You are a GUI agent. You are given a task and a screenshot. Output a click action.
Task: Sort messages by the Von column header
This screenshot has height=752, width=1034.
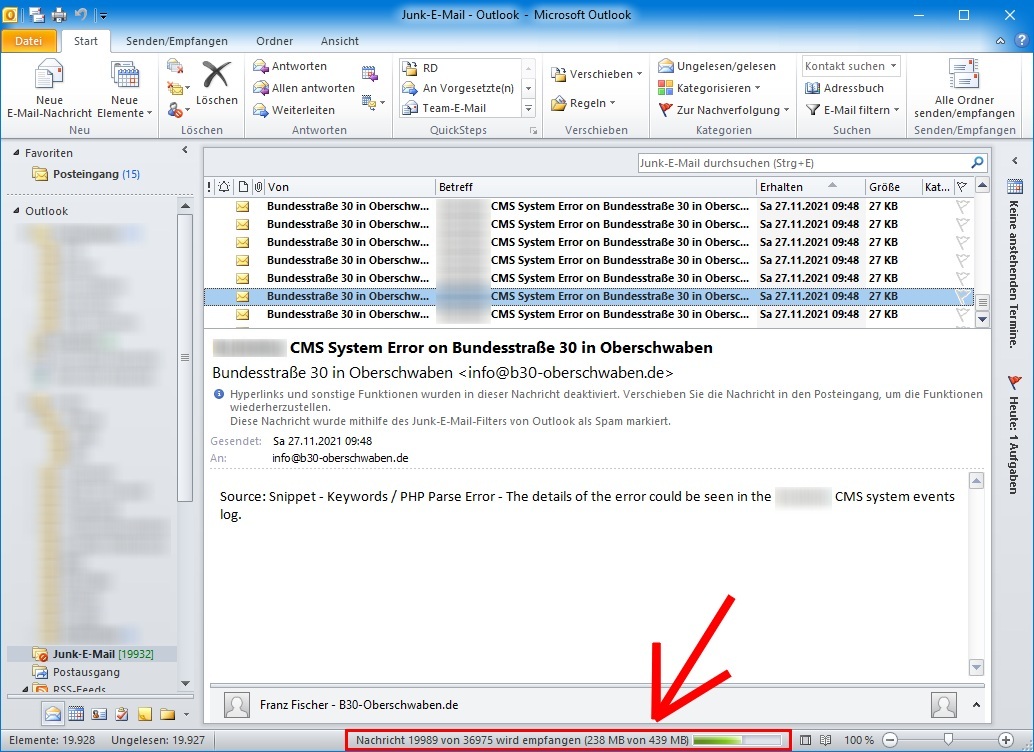[x=350, y=187]
